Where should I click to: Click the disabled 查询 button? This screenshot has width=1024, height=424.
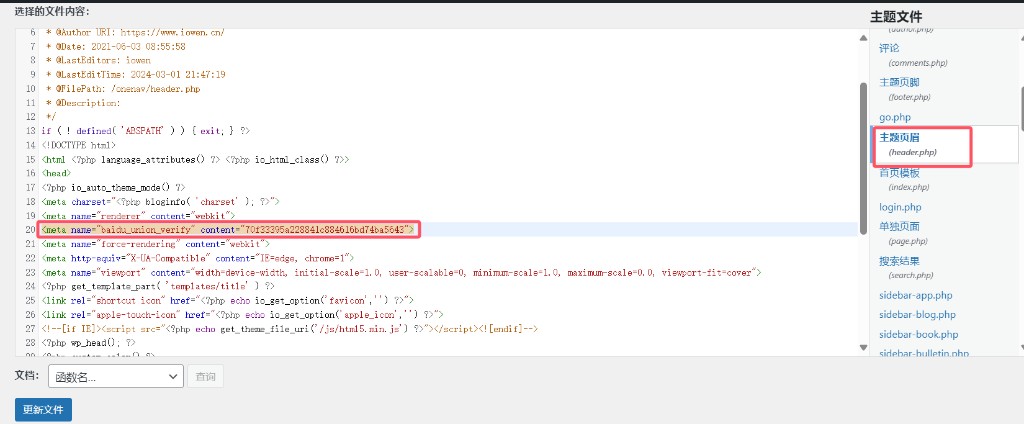click(206, 376)
